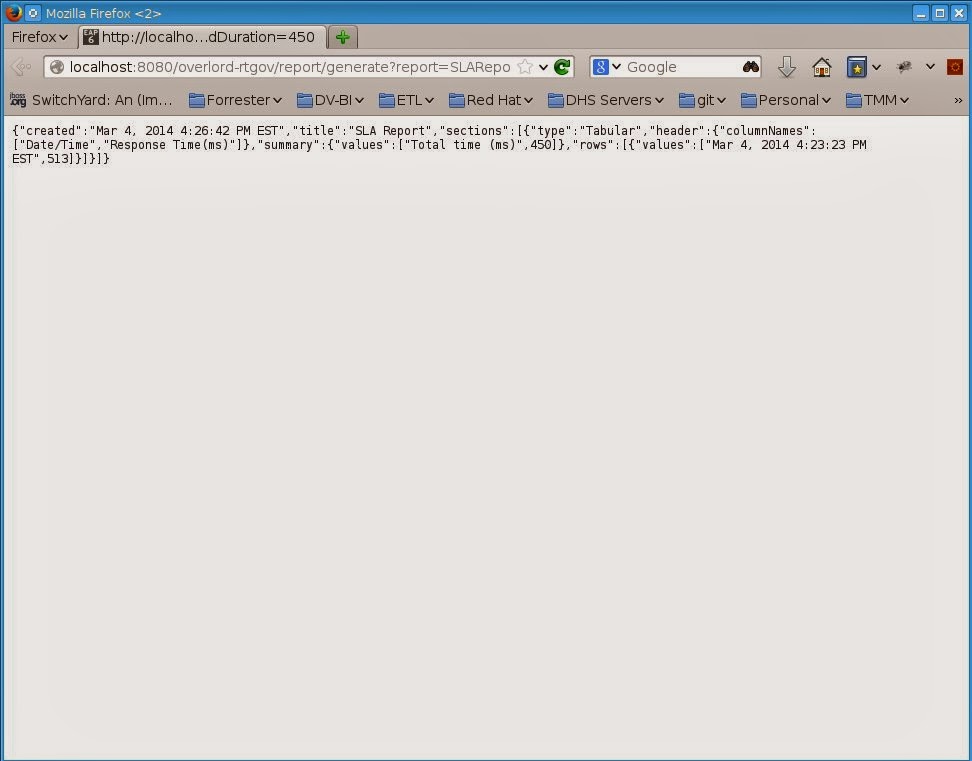Select the localhost SLA report tab

click(202, 37)
